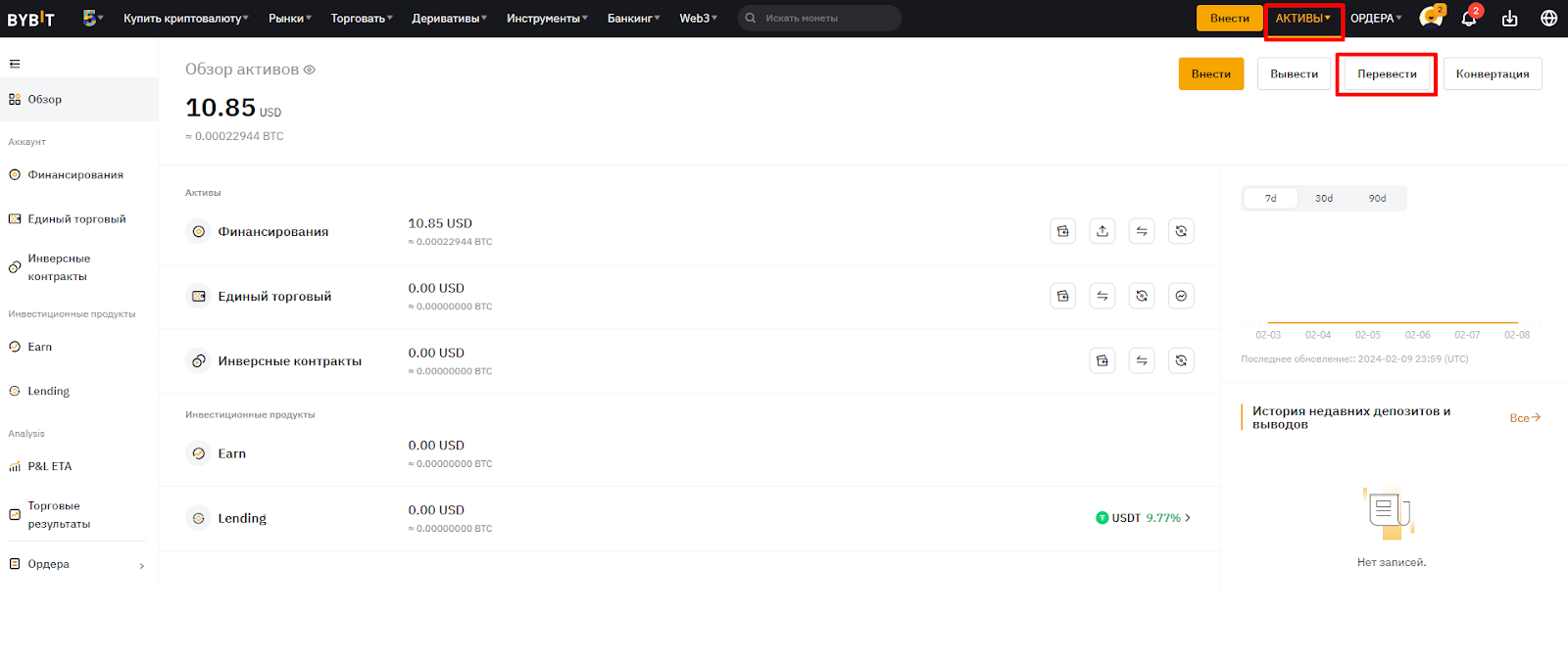Viewport: 1568px width, 662px height.
Task: Expand Купить криптовалюту dropdown
Action: point(186,19)
